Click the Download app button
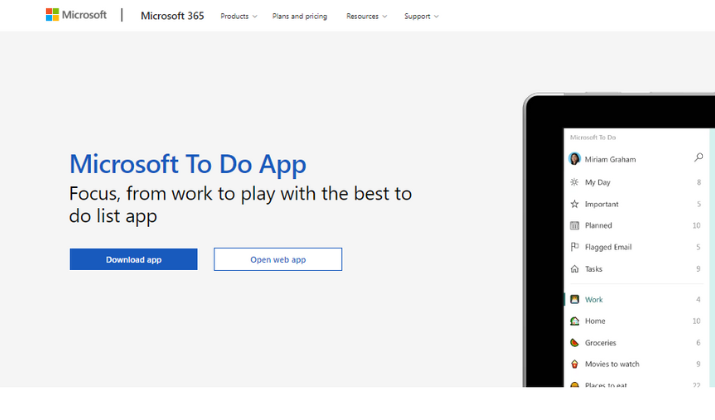This screenshot has width=715, height=420. (134, 259)
